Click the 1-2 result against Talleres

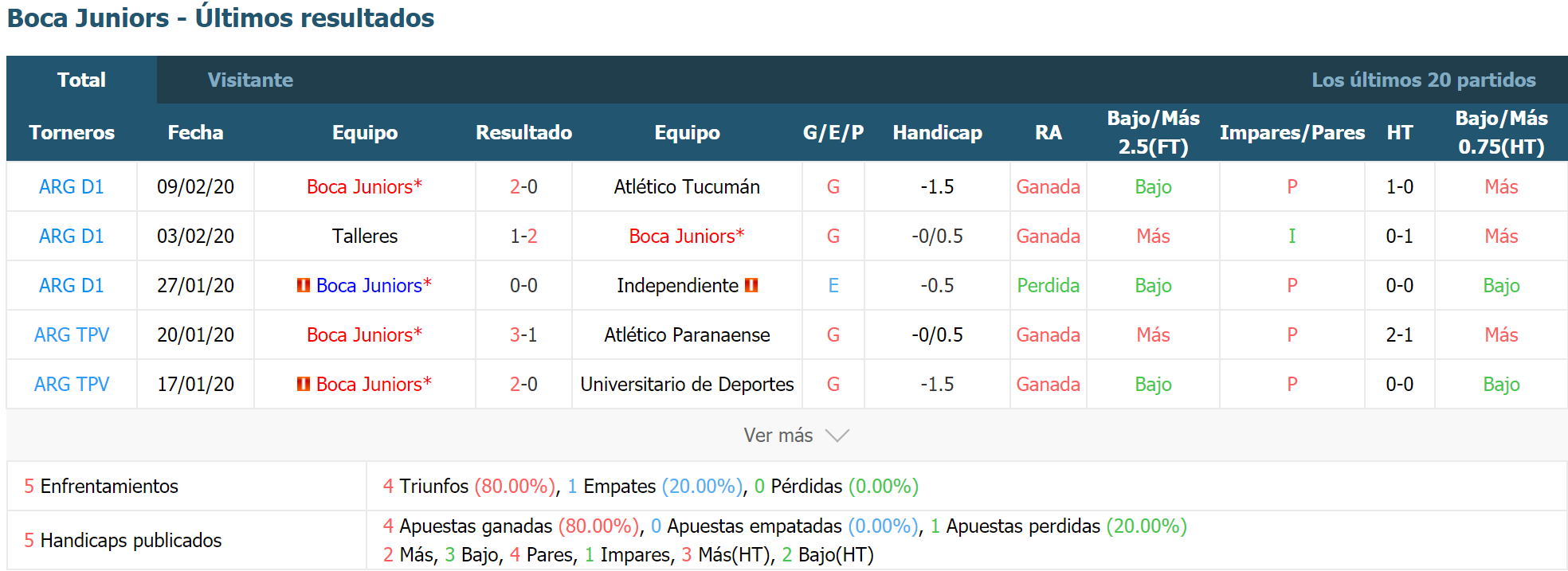pos(523,236)
